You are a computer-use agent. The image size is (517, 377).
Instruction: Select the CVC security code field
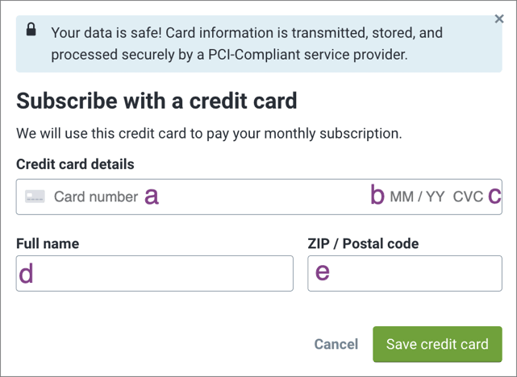tap(468, 197)
